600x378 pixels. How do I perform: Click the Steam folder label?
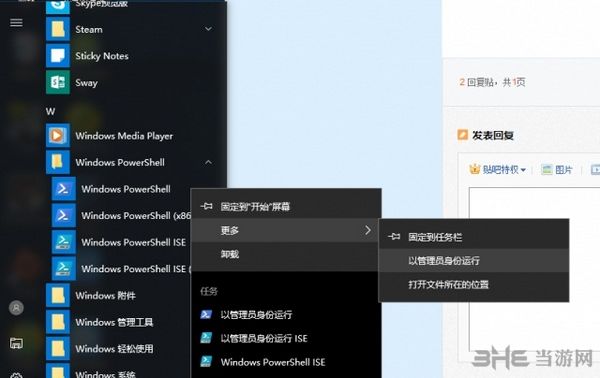(x=89, y=29)
